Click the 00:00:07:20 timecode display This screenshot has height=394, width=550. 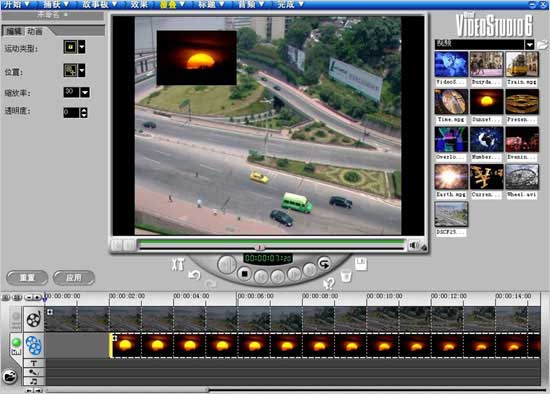coord(268,259)
